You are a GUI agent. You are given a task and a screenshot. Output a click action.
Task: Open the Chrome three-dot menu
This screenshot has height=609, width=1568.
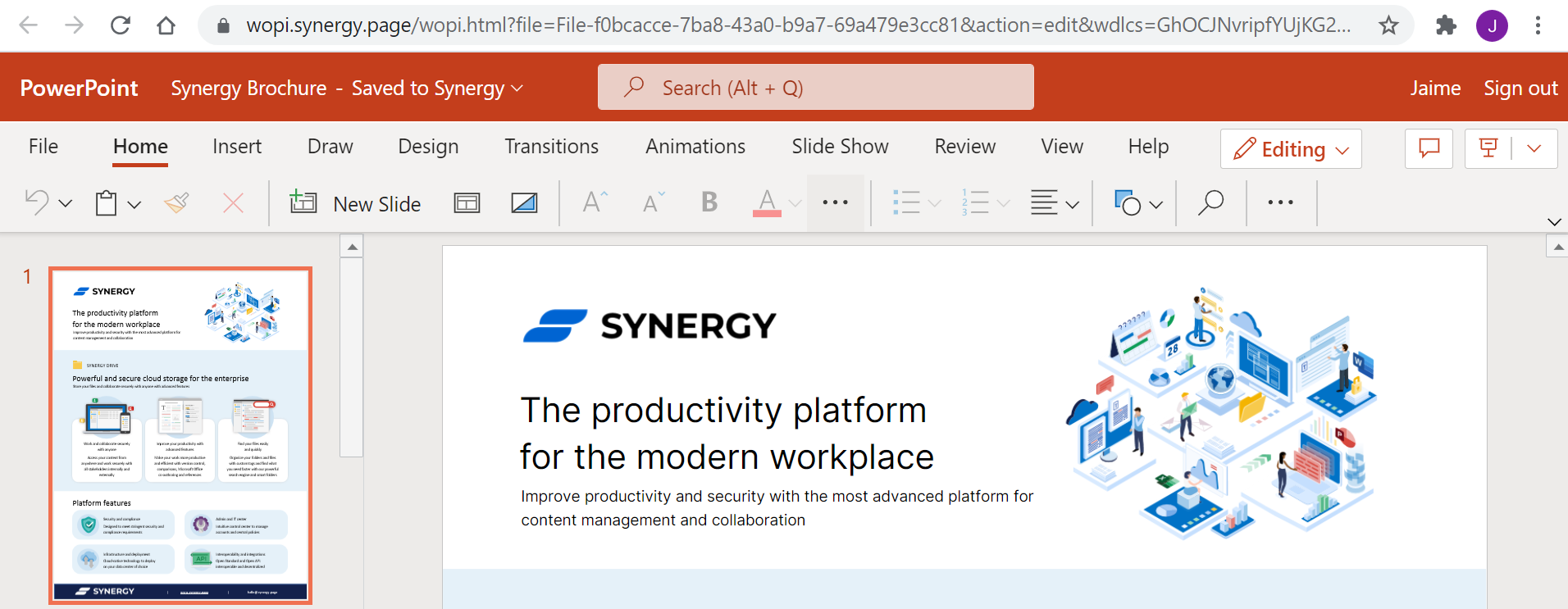1538,25
